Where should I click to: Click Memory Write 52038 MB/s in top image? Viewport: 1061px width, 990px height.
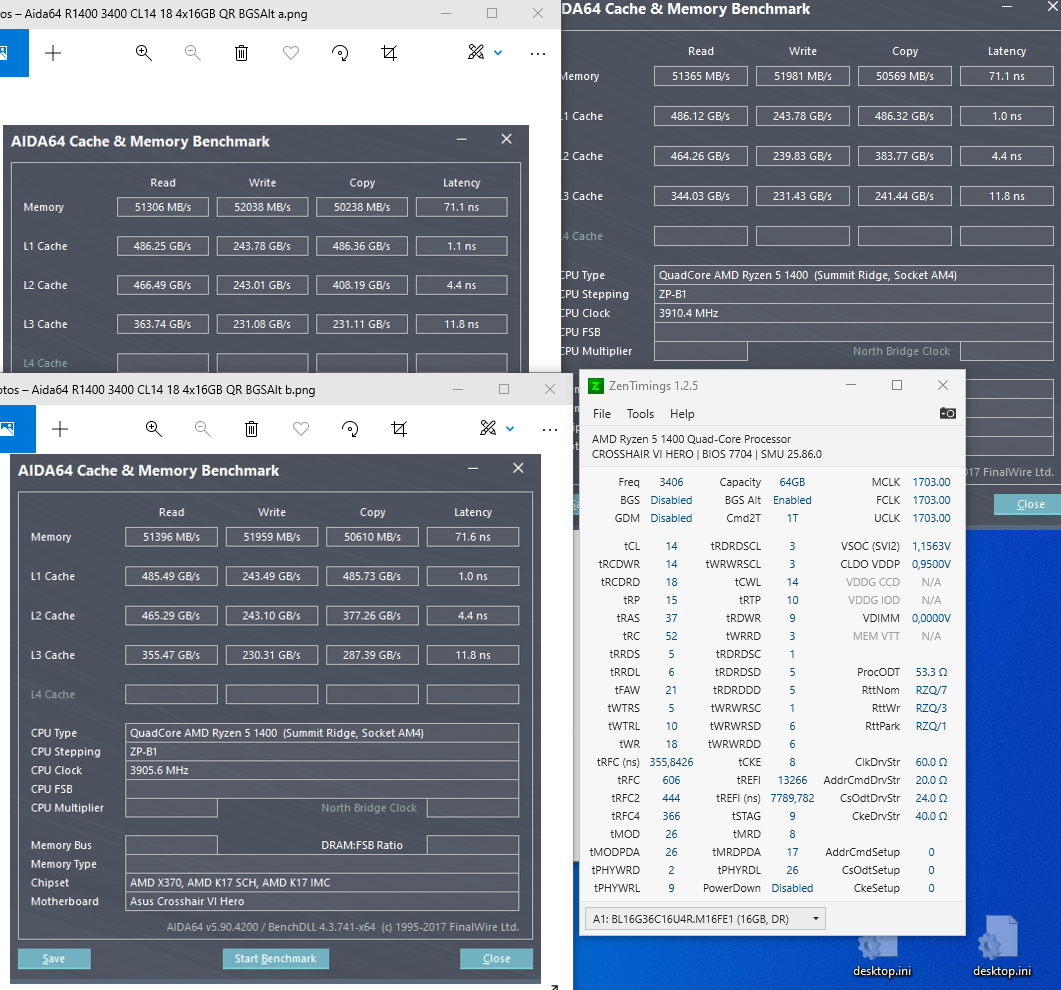pos(263,207)
